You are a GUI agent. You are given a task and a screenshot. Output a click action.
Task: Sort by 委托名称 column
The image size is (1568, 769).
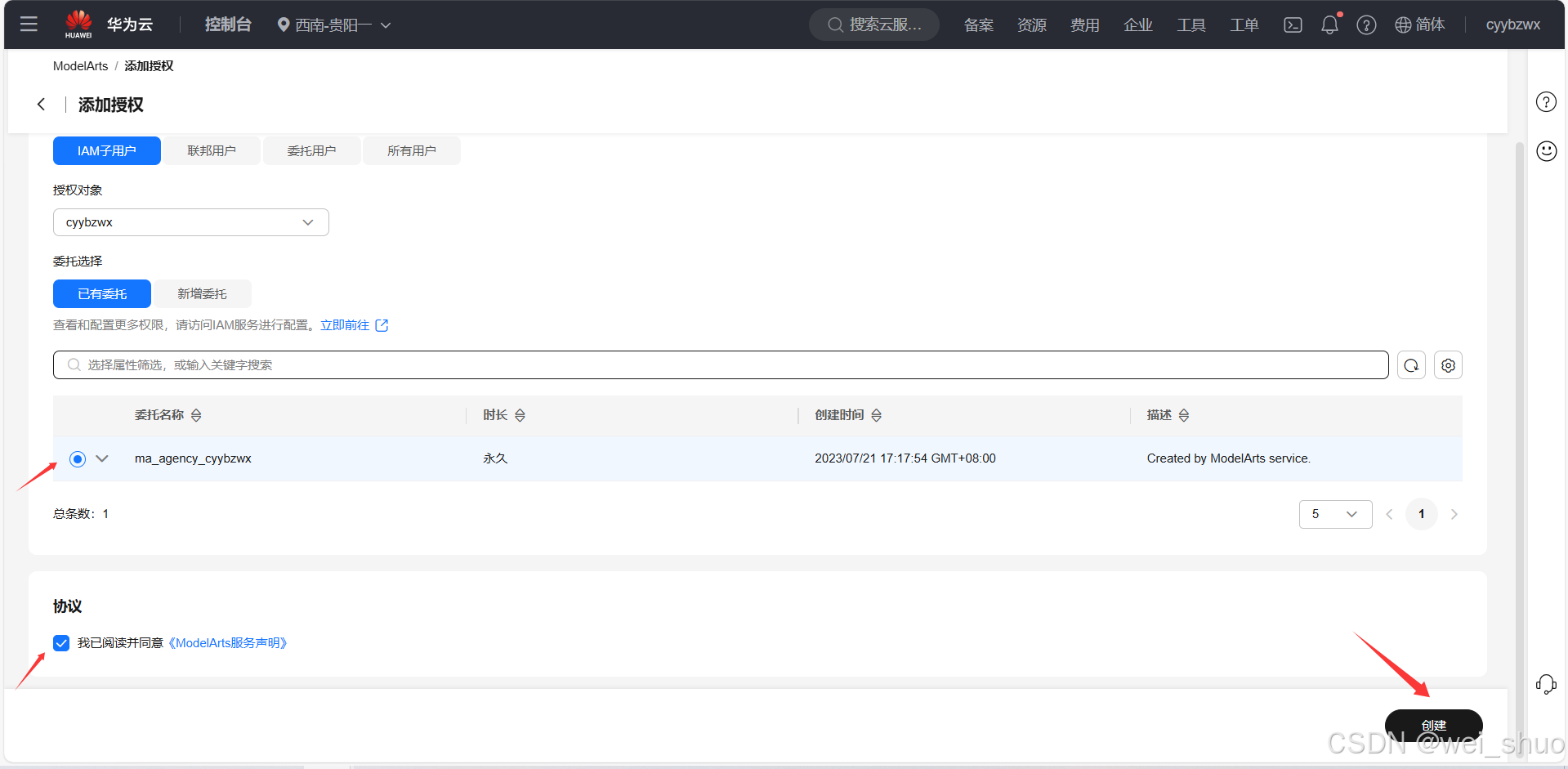click(196, 415)
